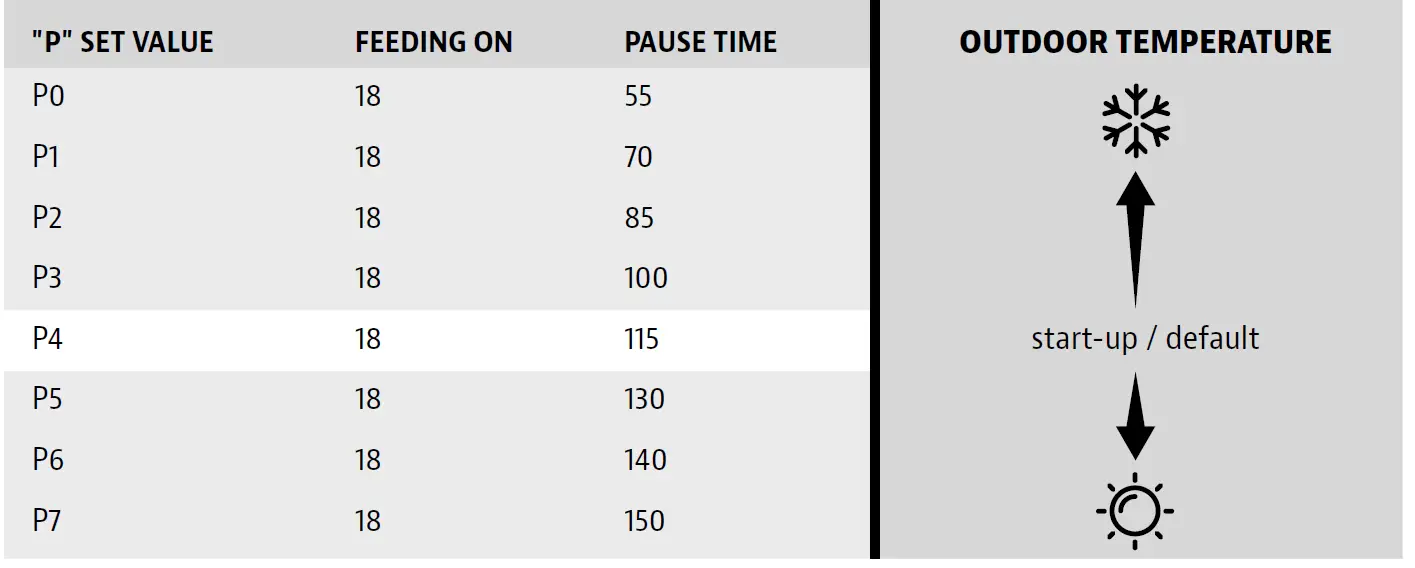Select the P7 setting row label

click(47, 520)
